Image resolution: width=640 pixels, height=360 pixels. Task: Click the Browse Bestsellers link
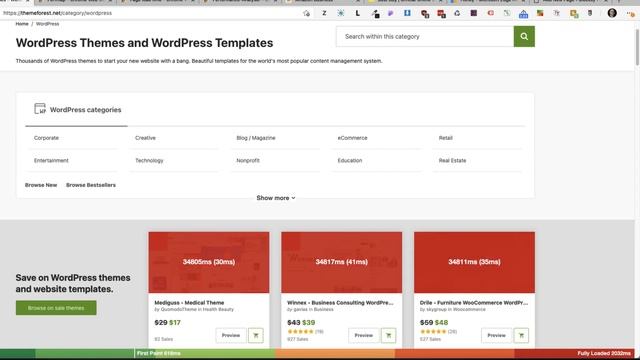tap(91, 185)
